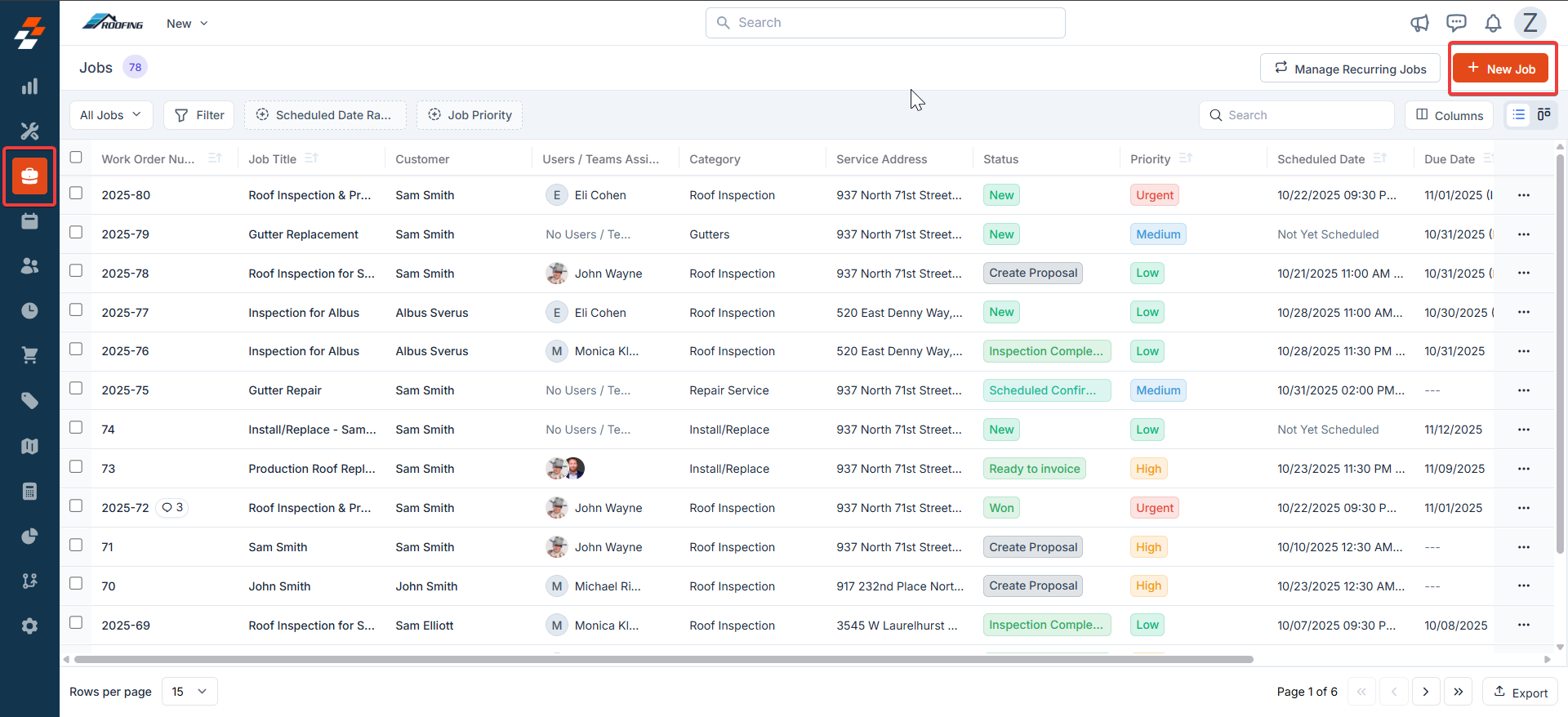Open the map icon in sidebar
Image resolution: width=1568 pixels, height=717 pixels.
[29, 446]
